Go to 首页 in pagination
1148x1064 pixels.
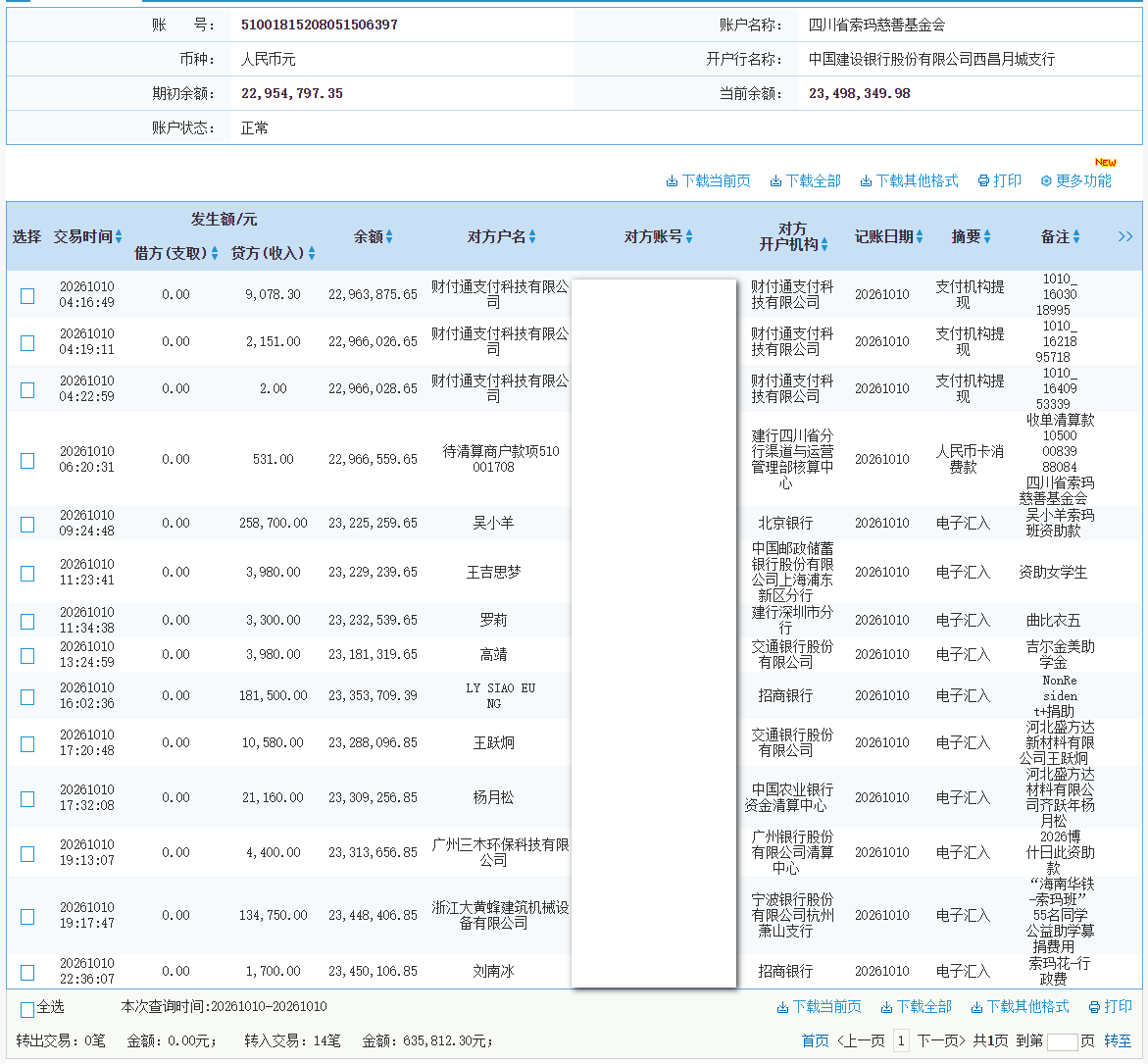[x=815, y=1041]
